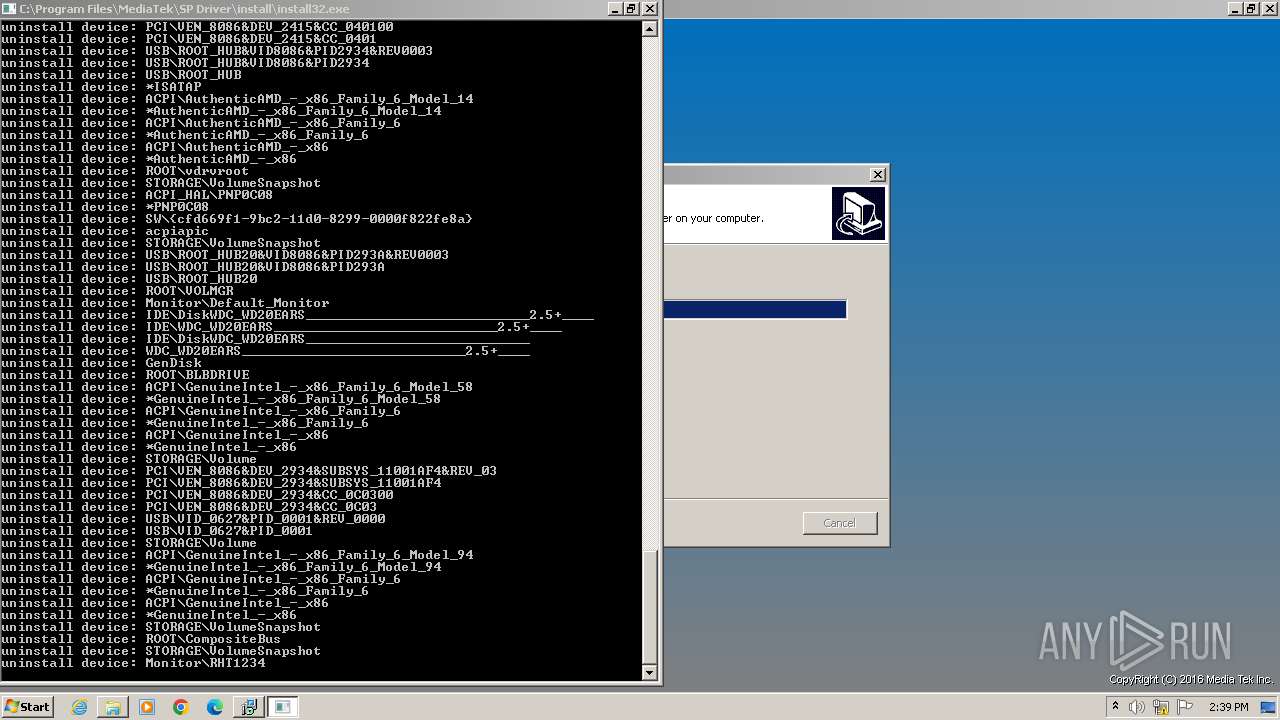The height and width of the screenshot is (720, 1280).
Task: Click the line 'uninstall device: ROOT\VOLMGR'
Action: click(x=117, y=291)
